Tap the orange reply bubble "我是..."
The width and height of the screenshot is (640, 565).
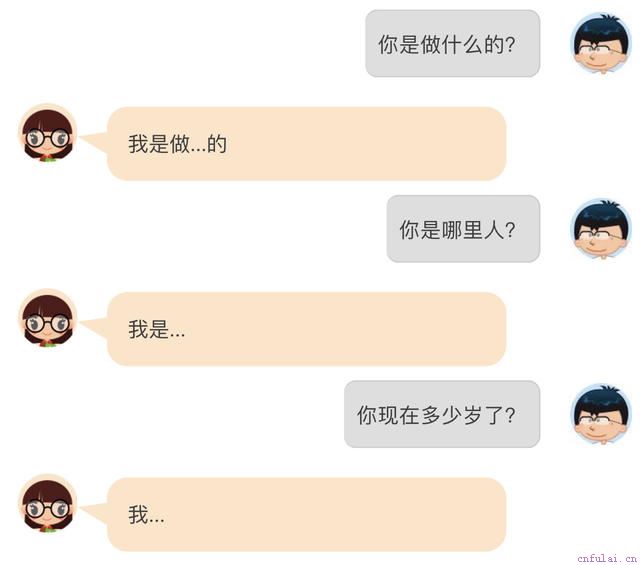coord(307,329)
